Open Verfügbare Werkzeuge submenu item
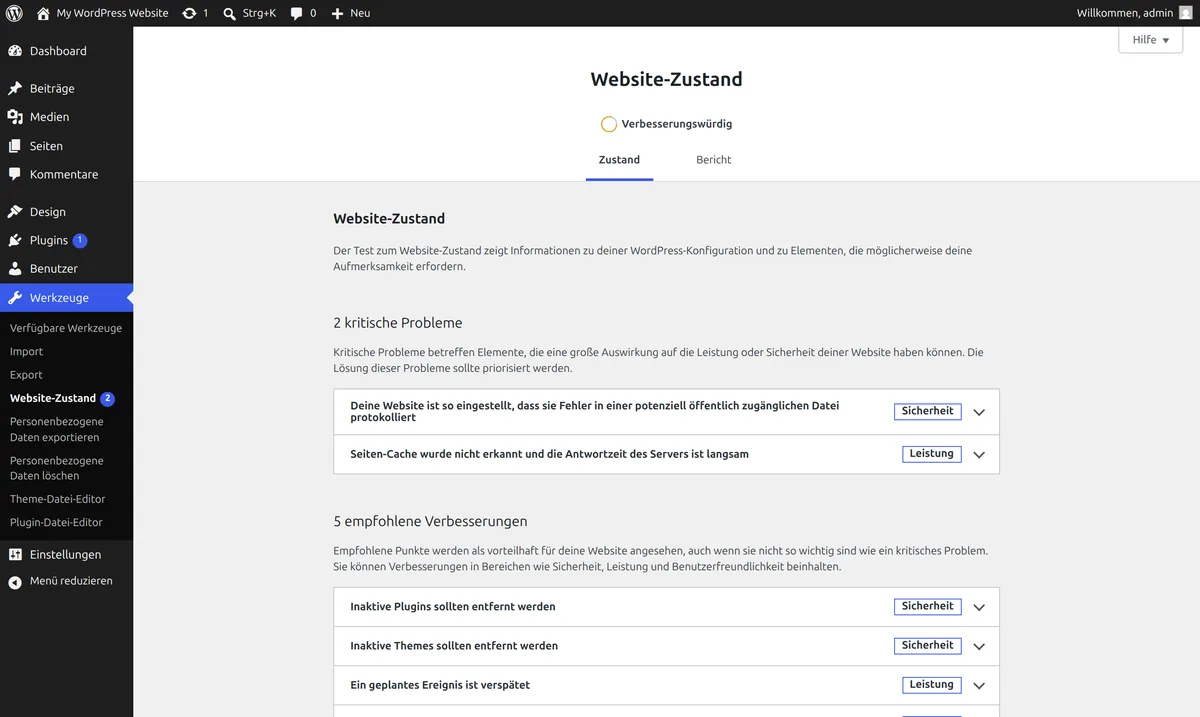 click(66, 328)
